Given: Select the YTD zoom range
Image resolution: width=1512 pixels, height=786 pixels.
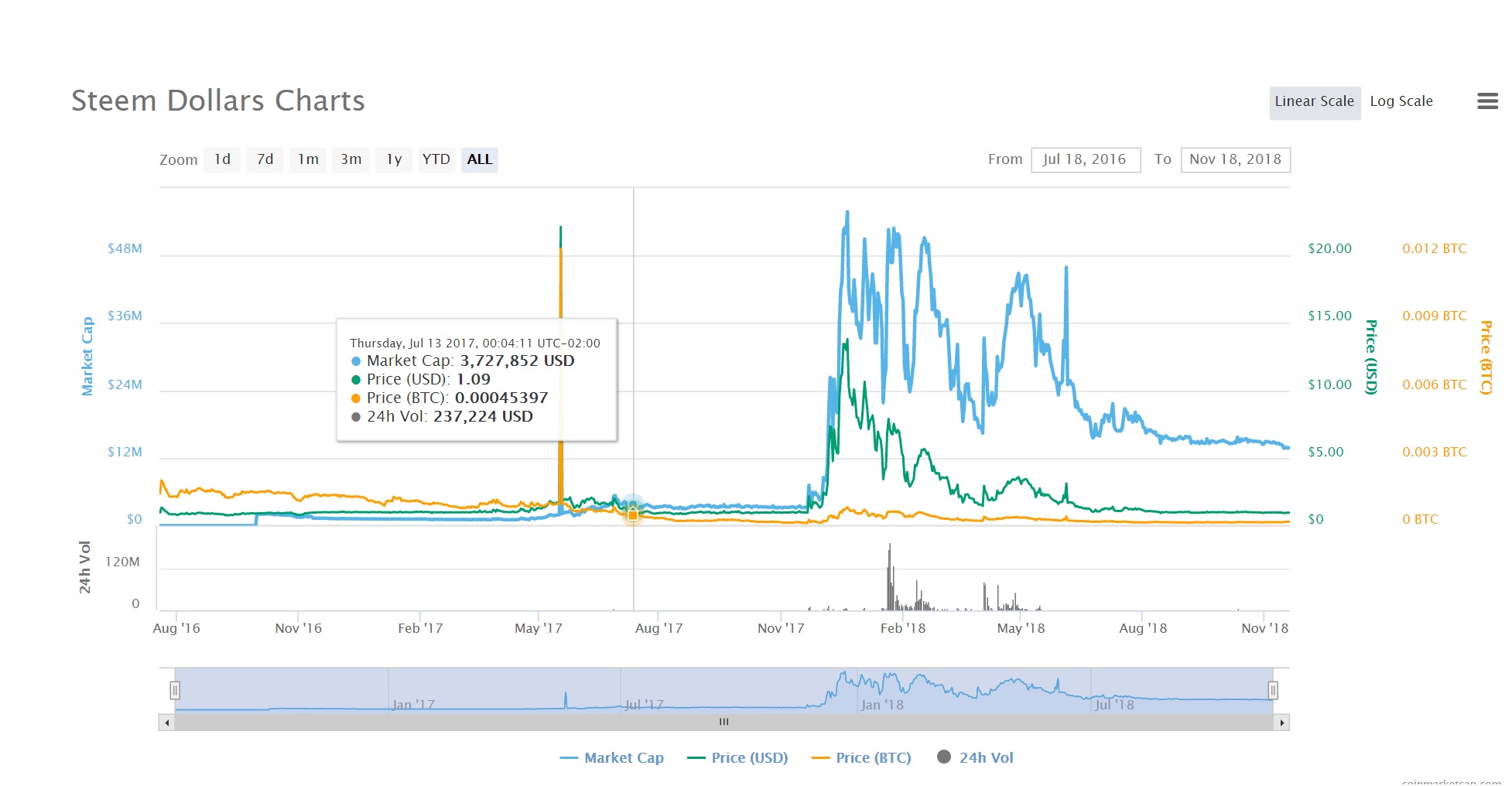Looking at the screenshot, I should click(436, 159).
